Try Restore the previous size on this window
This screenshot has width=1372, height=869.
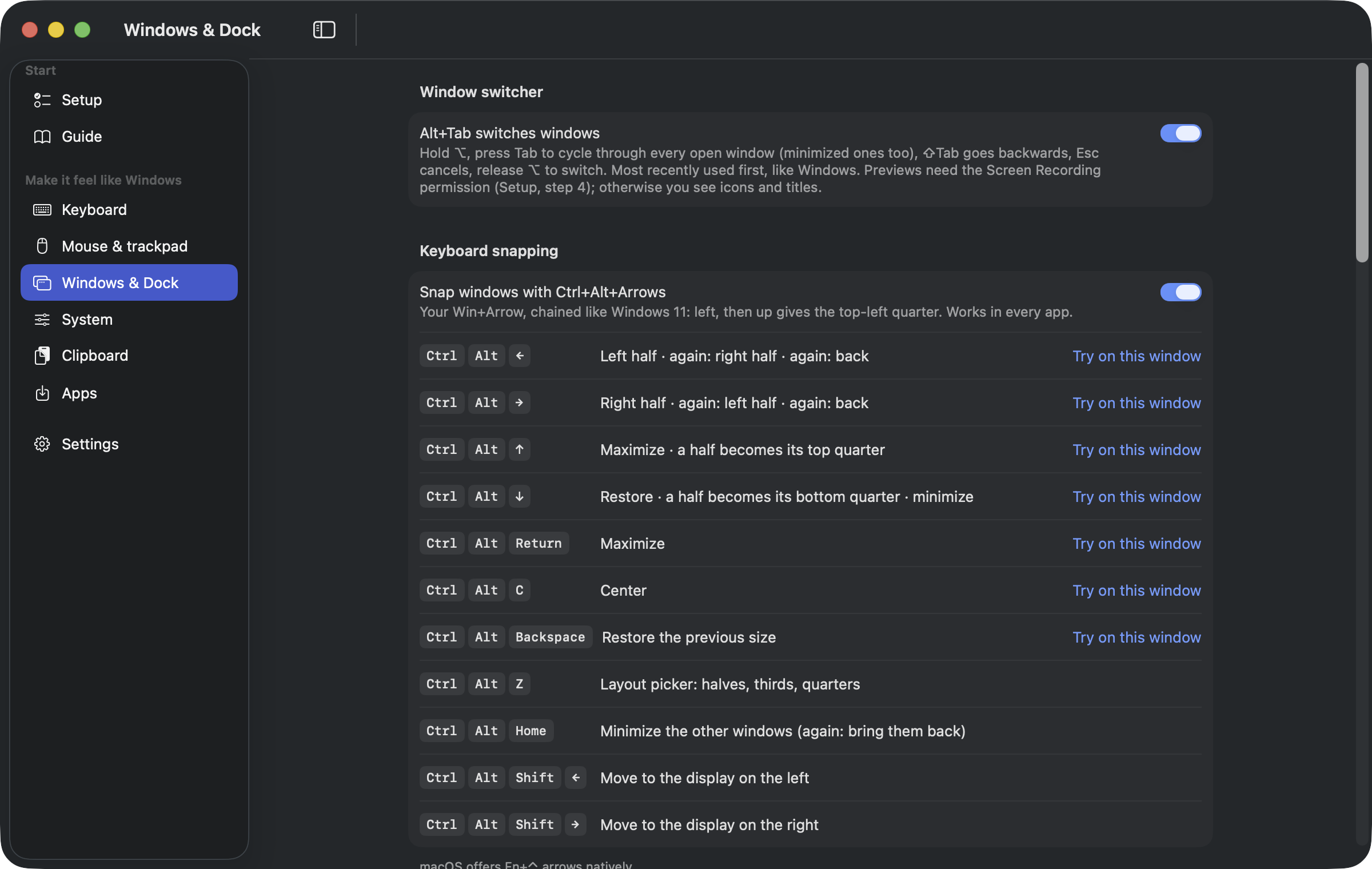tap(1136, 637)
